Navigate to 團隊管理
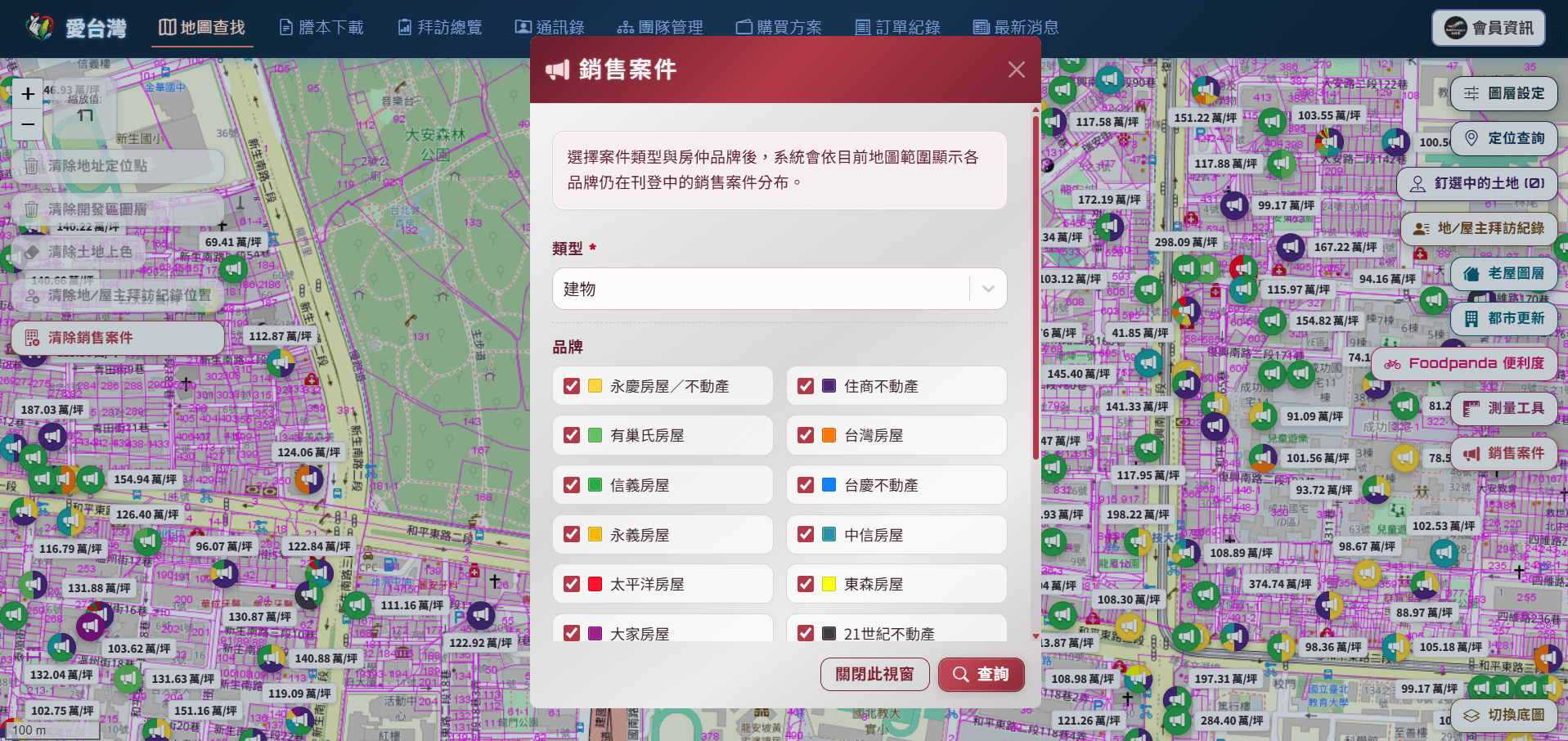 pos(660,28)
